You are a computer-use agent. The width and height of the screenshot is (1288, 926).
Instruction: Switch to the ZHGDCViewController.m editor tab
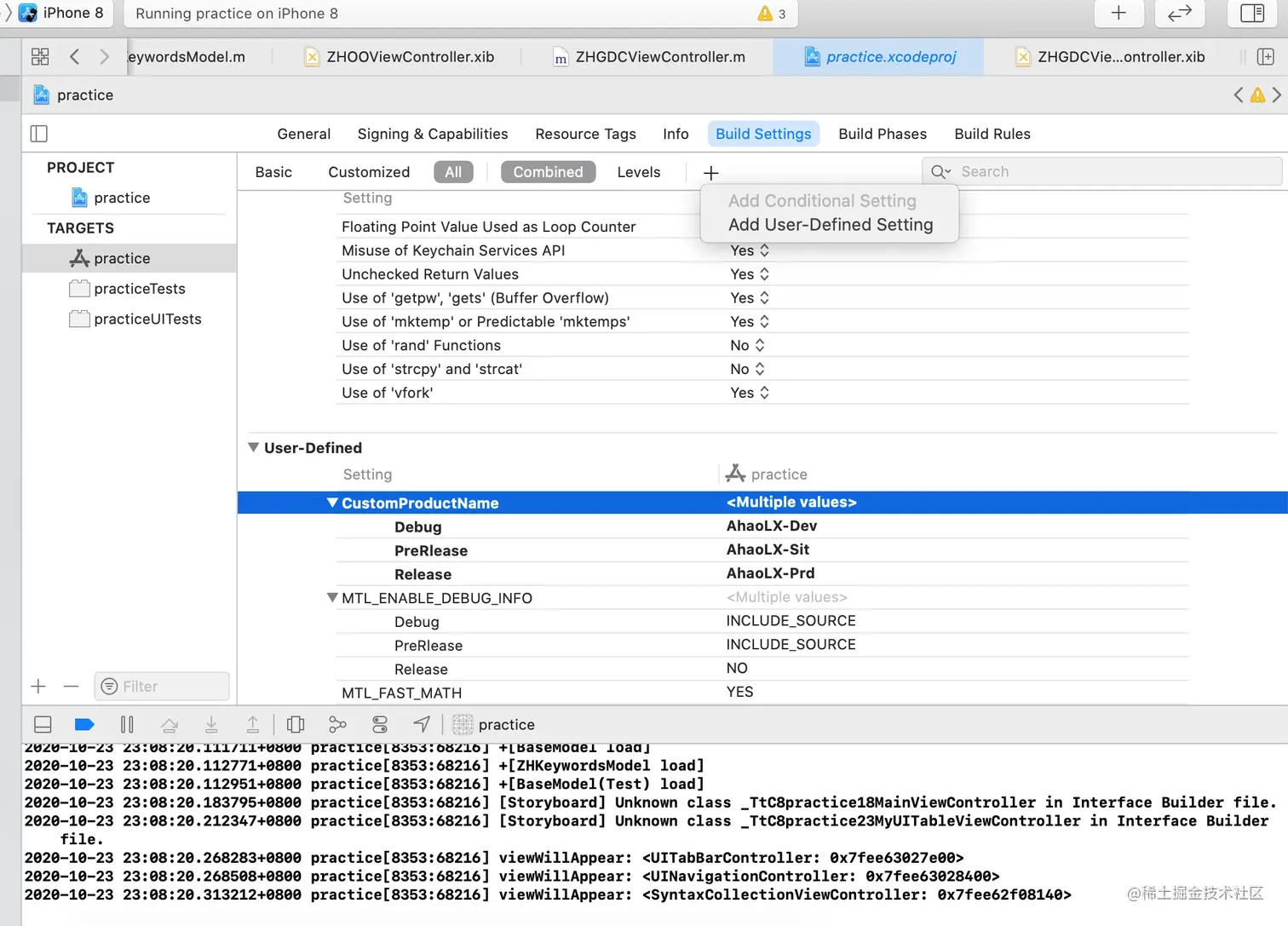coord(649,57)
